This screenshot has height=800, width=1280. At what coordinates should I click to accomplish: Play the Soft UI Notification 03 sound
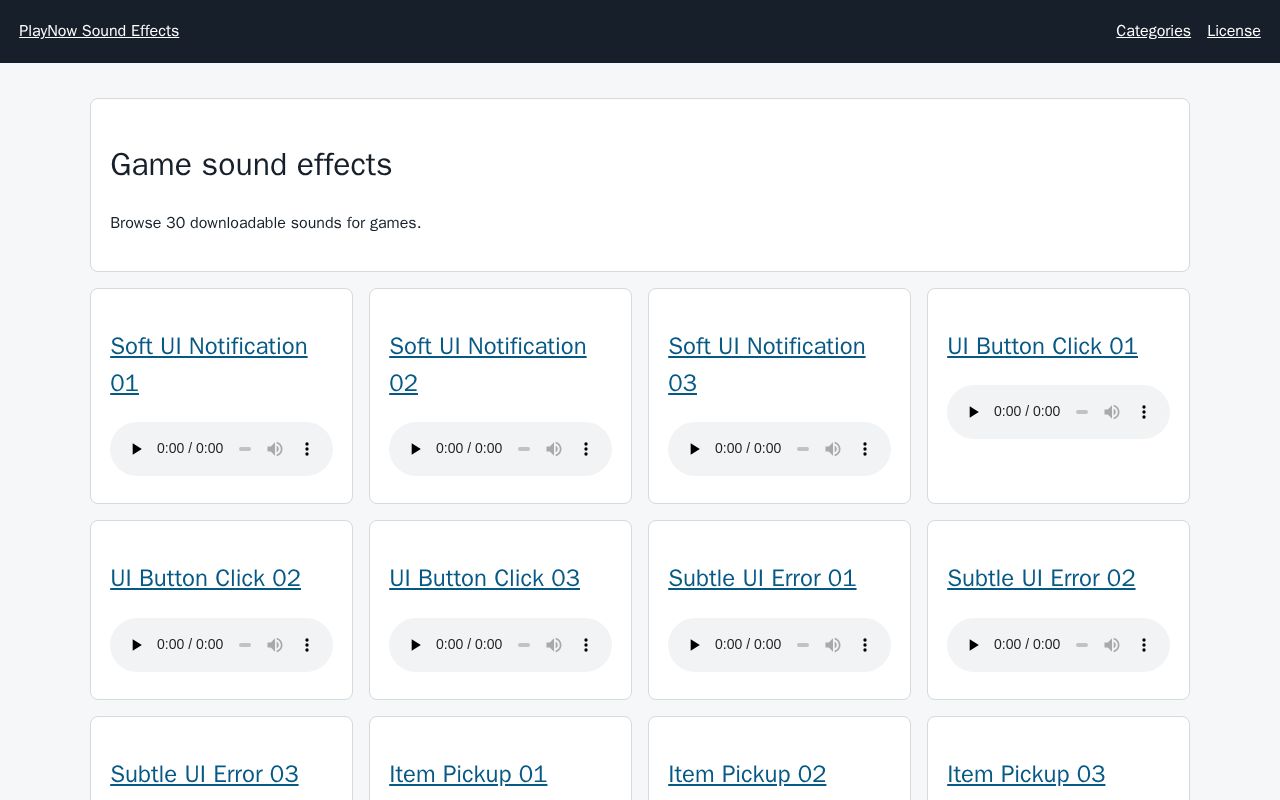click(x=695, y=449)
